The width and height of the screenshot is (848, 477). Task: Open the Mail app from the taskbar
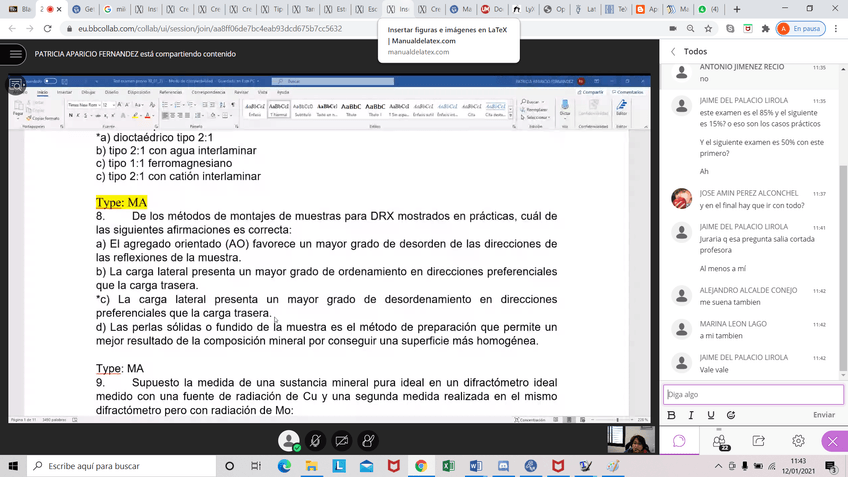click(366, 466)
